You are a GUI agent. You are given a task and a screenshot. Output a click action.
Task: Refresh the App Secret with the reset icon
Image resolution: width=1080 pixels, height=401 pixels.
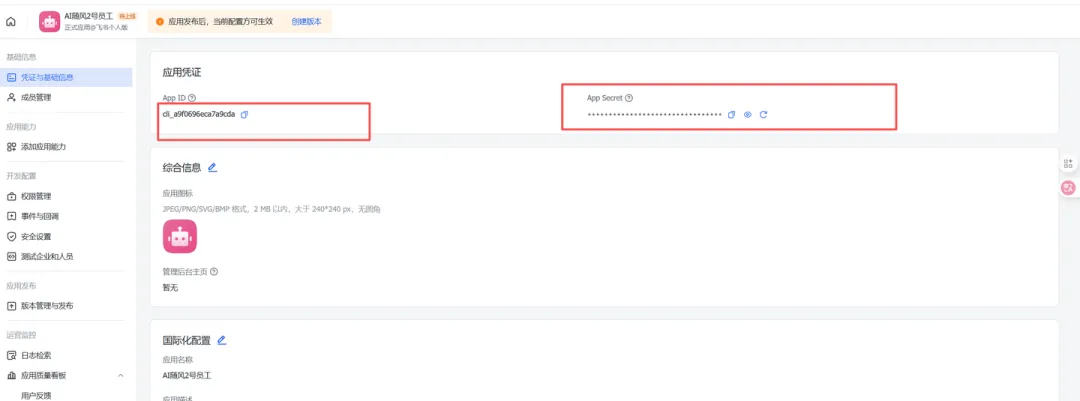point(763,115)
